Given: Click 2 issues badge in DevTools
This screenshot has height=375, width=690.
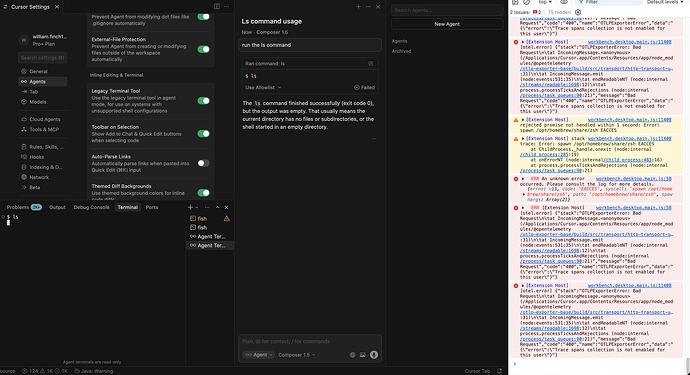Looking at the screenshot, I should tap(525, 12).
